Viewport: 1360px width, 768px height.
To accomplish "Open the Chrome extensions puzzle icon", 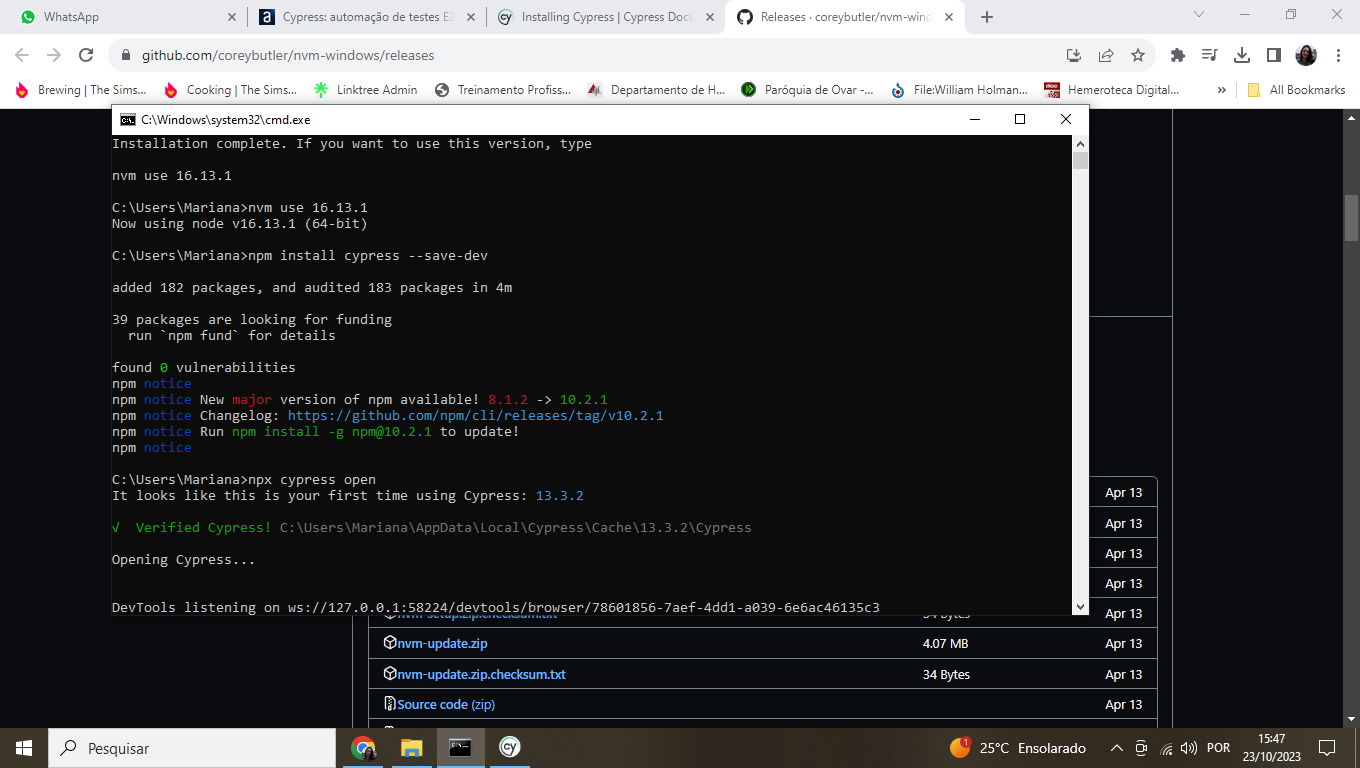I will coord(1178,55).
